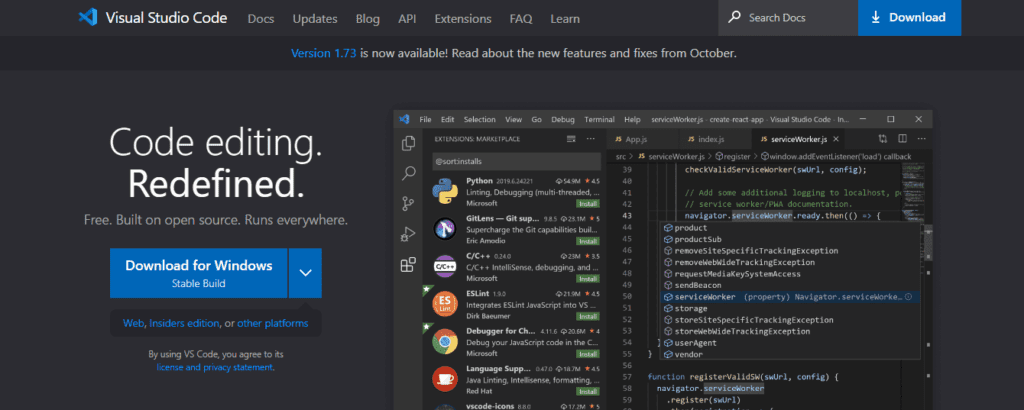
Task: Install the ESLint extension
Action: [x=588, y=316]
